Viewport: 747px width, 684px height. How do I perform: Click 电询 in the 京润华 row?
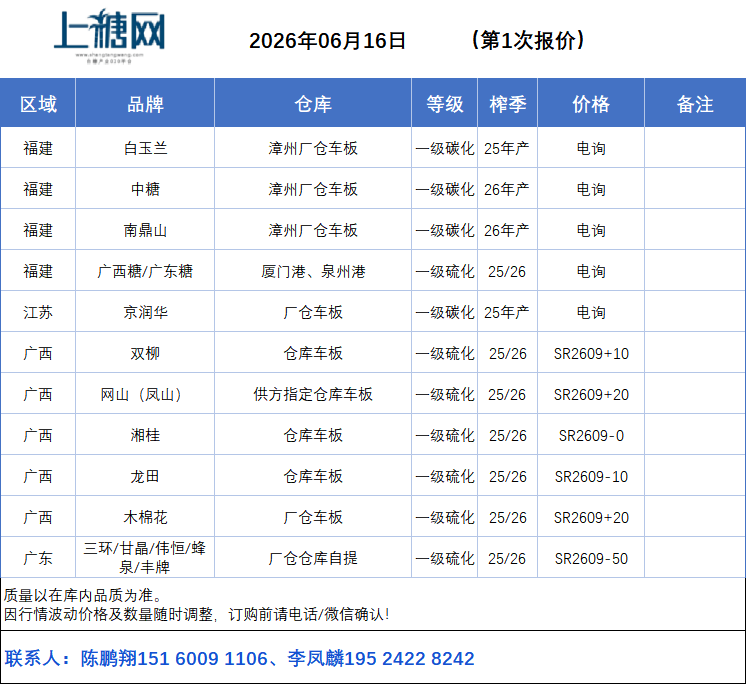coord(591,312)
